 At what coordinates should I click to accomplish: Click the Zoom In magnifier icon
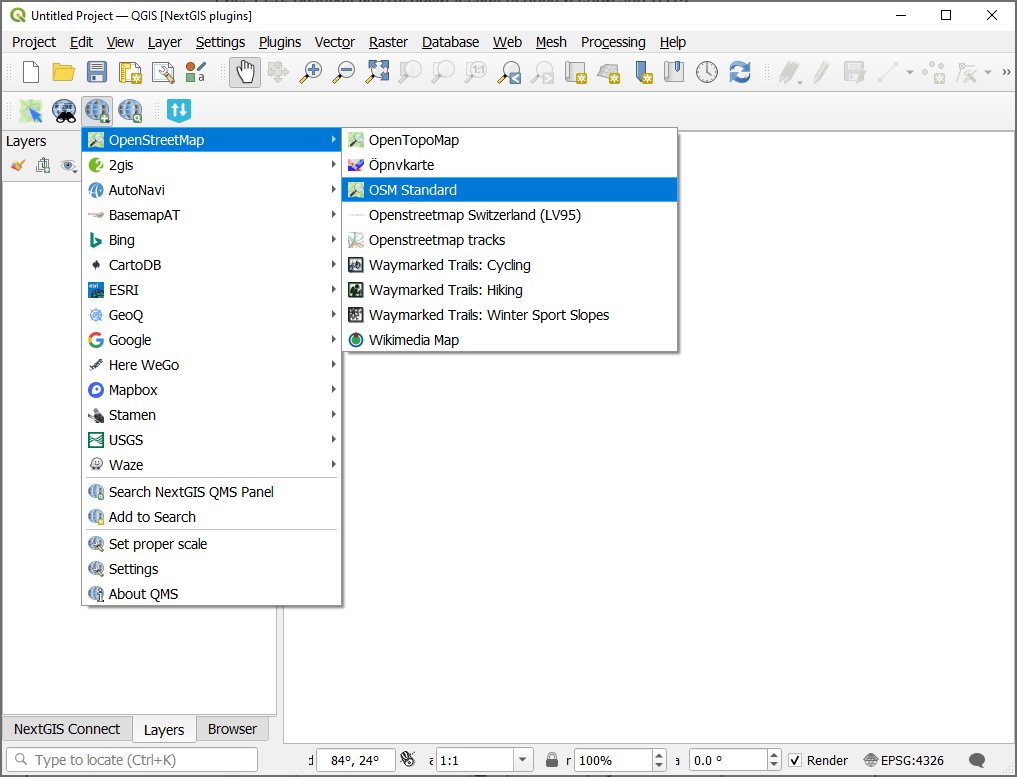coord(311,72)
